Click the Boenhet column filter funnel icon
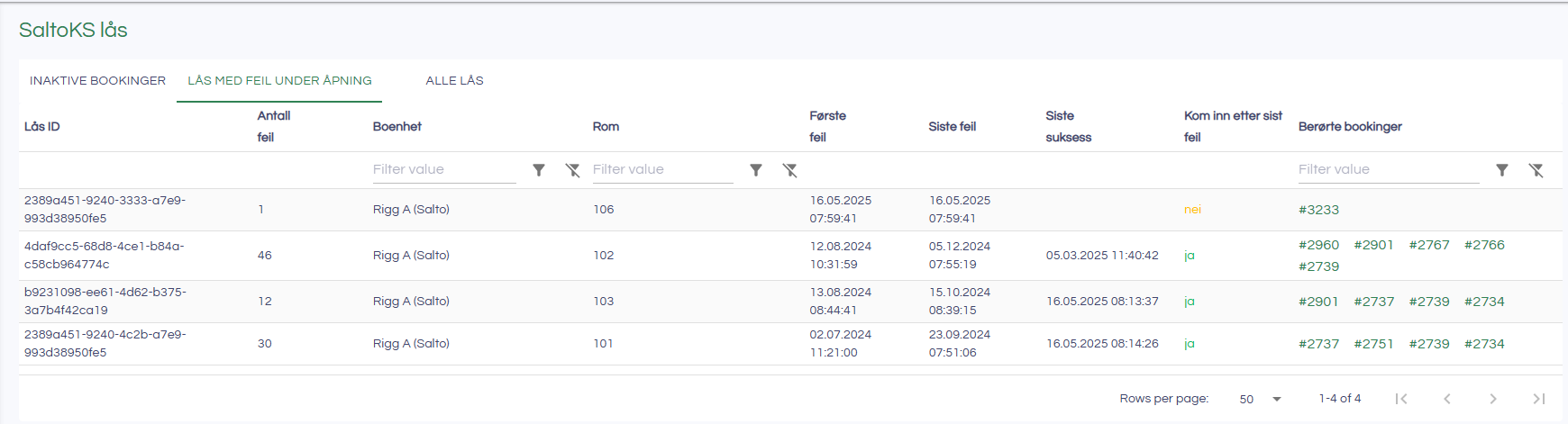The width and height of the screenshot is (1568, 424). click(x=539, y=170)
